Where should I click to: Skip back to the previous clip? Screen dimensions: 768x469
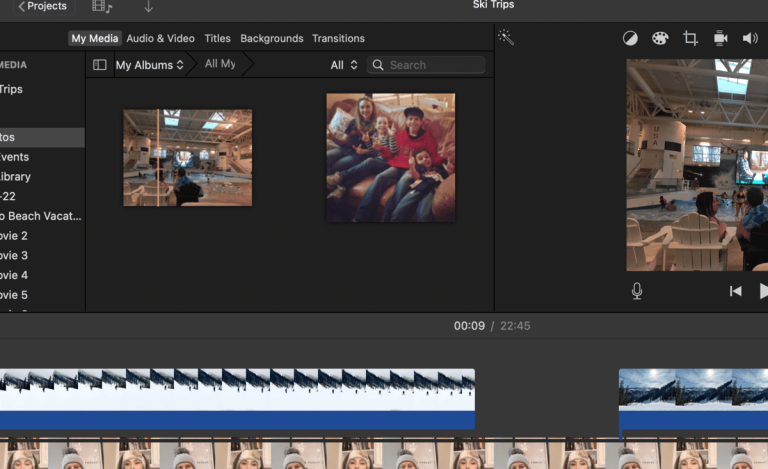pos(735,291)
